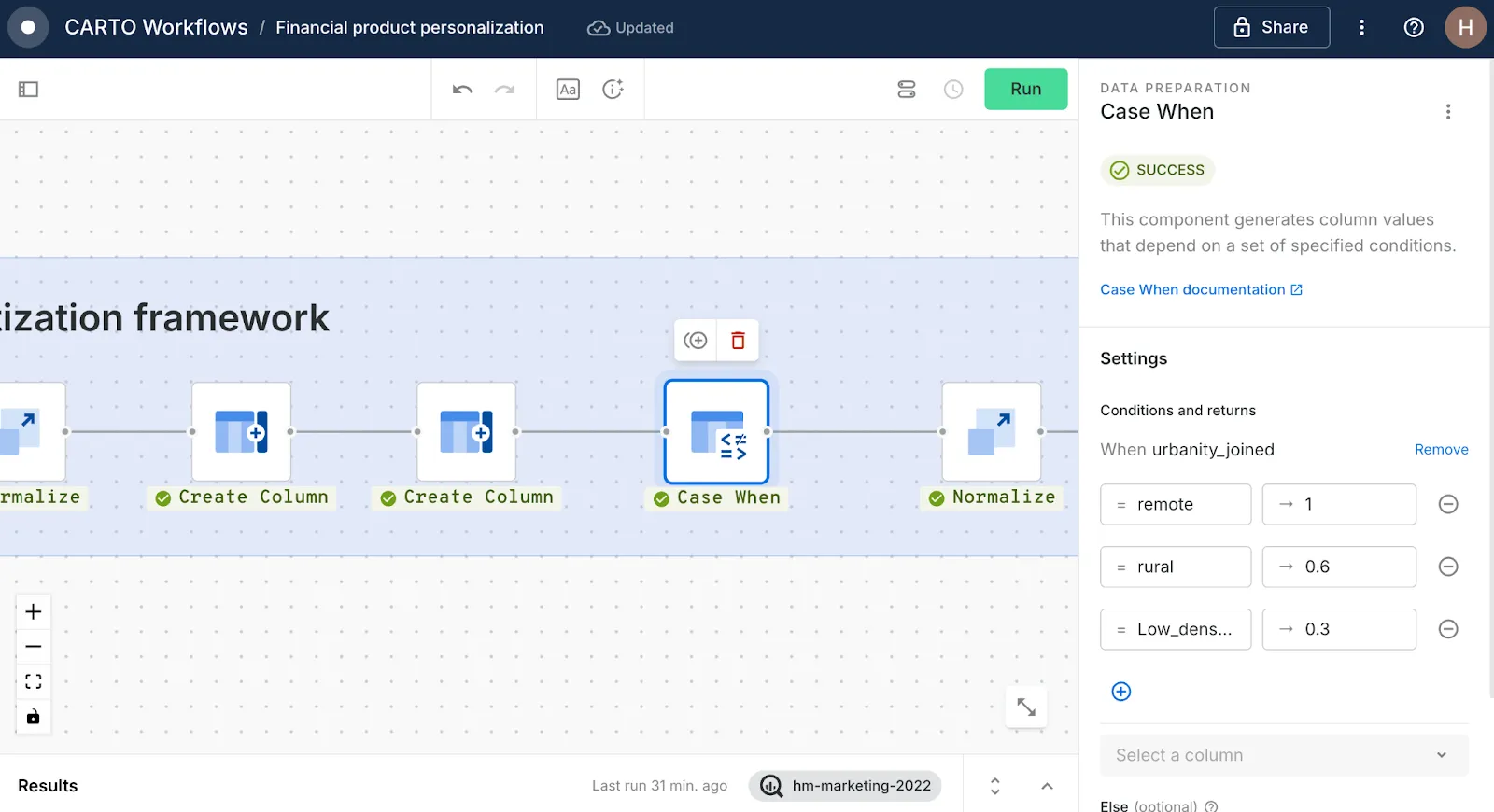The width and height of the screenshot is (1494, 812).
Task: Toggle the left sidebar panel icon
Action: [28, 90]
